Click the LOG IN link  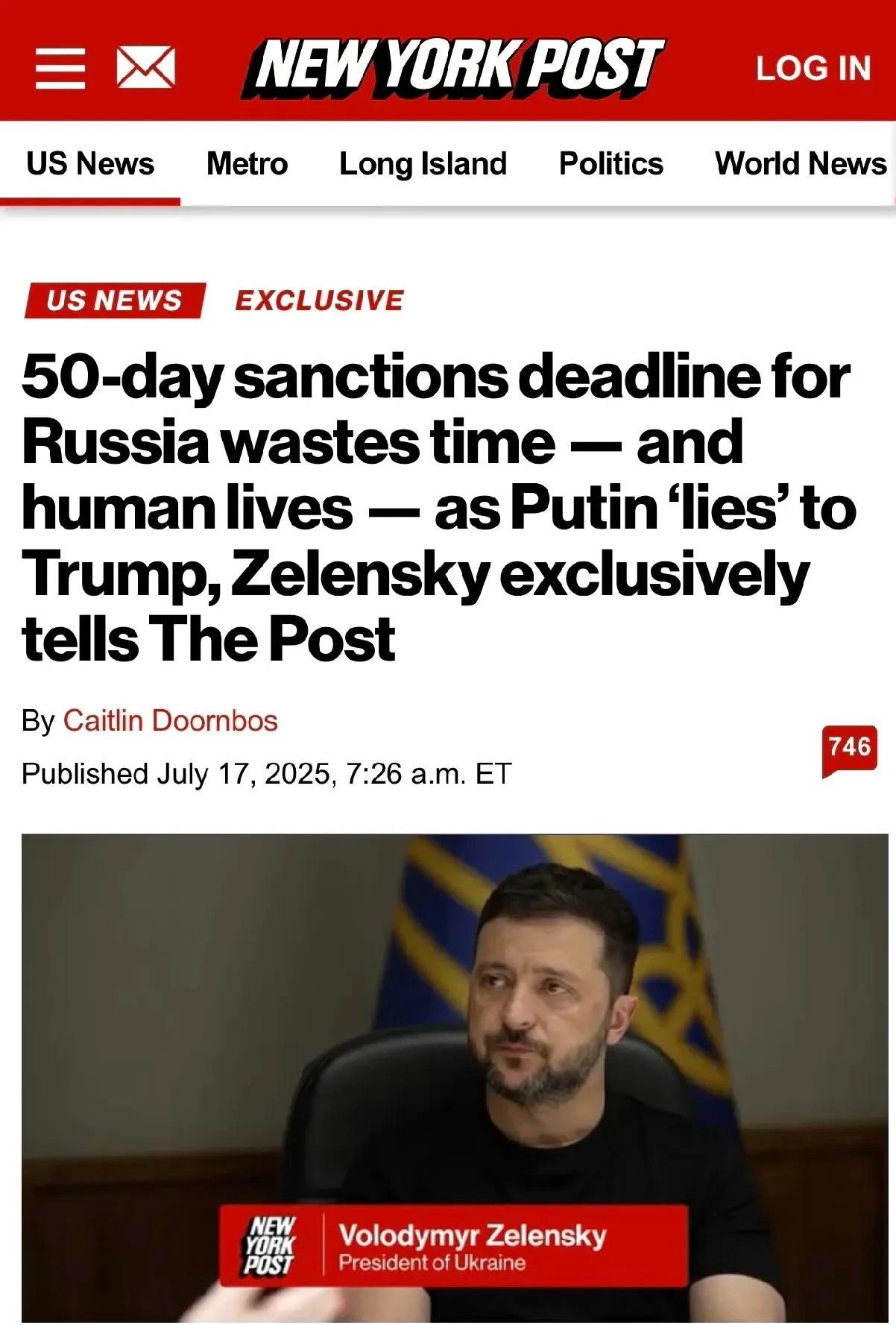[813, 68]
